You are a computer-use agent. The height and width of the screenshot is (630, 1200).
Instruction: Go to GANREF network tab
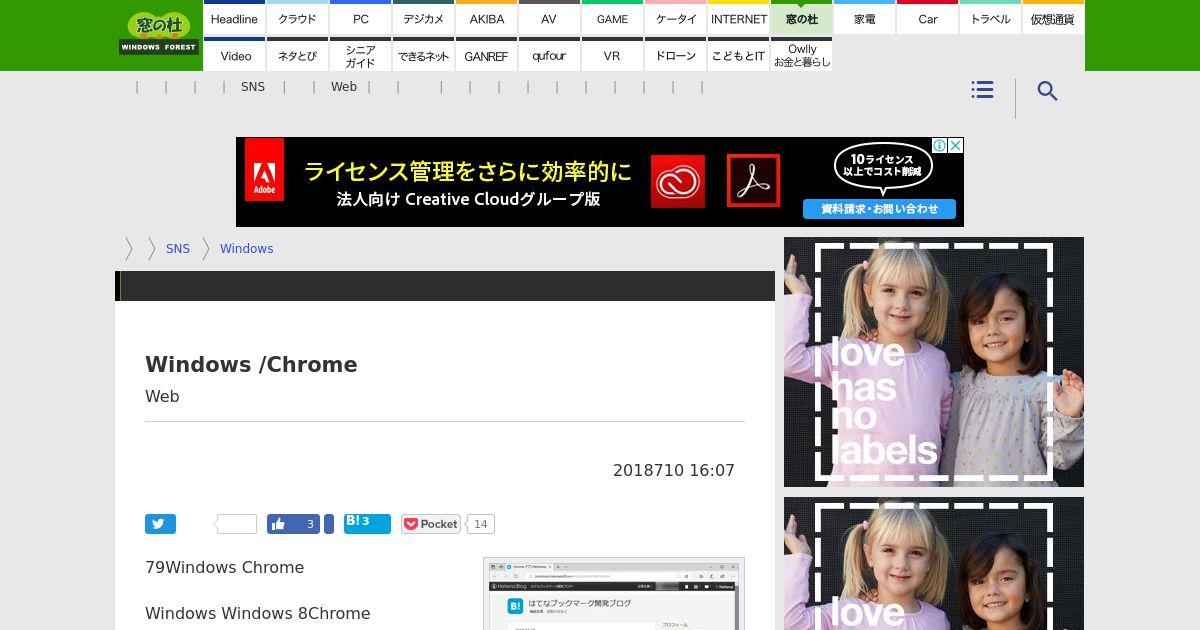[486, 55]
